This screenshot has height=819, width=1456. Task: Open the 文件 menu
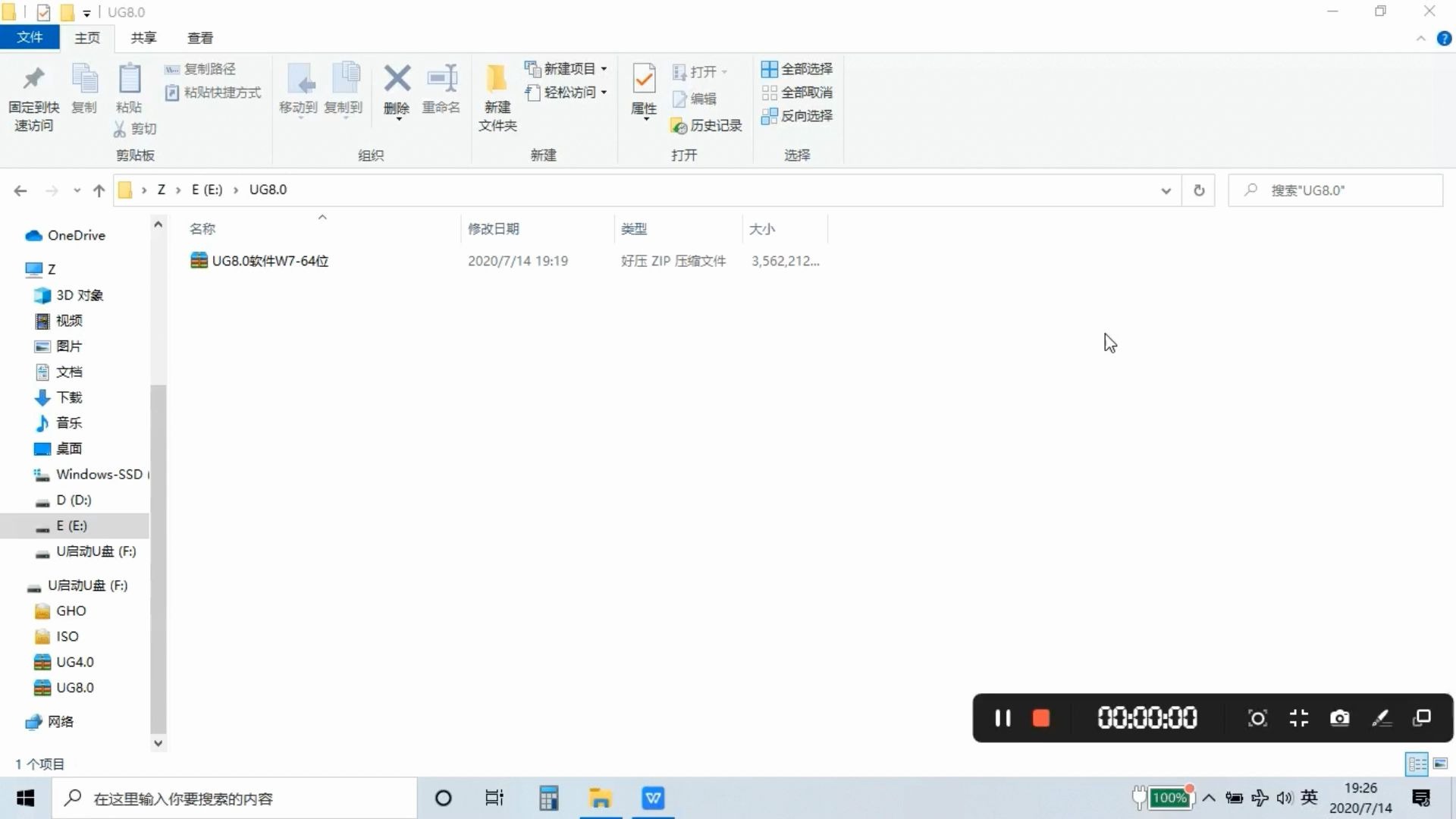[29, 37]
